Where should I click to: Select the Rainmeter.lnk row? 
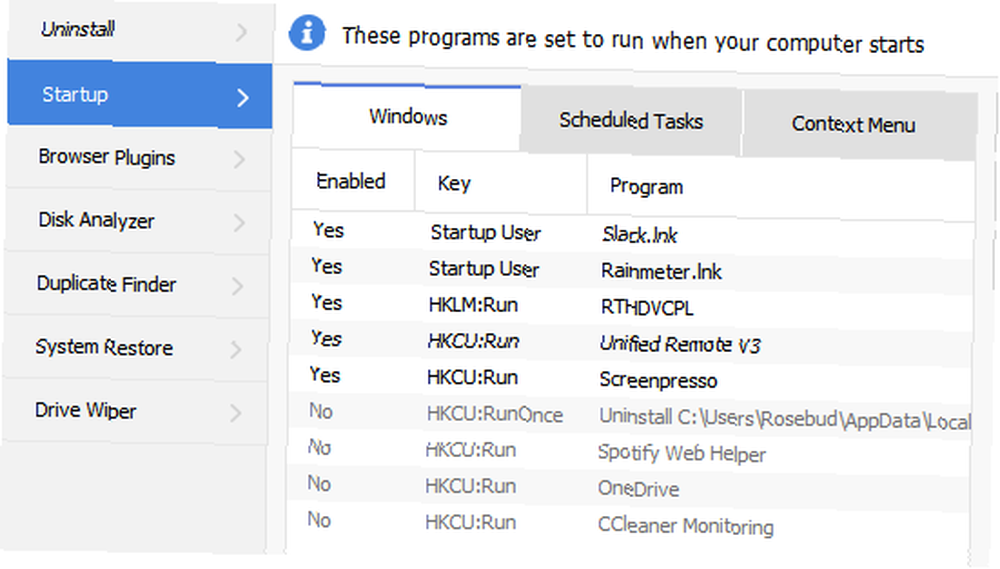point(631,270)
